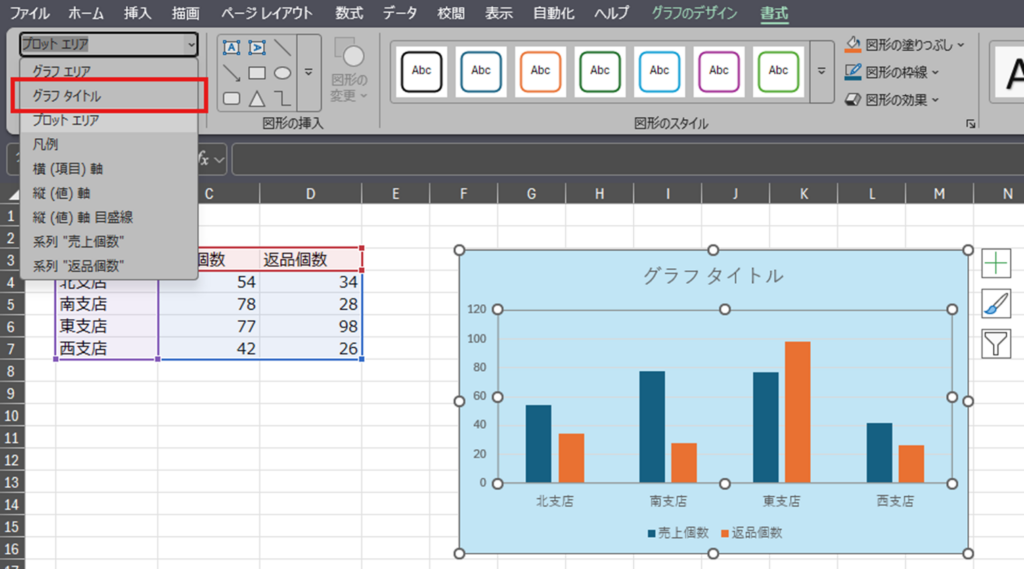Select the triangle shape icon
Screen dimensions: 1024x569
[257, 98]
